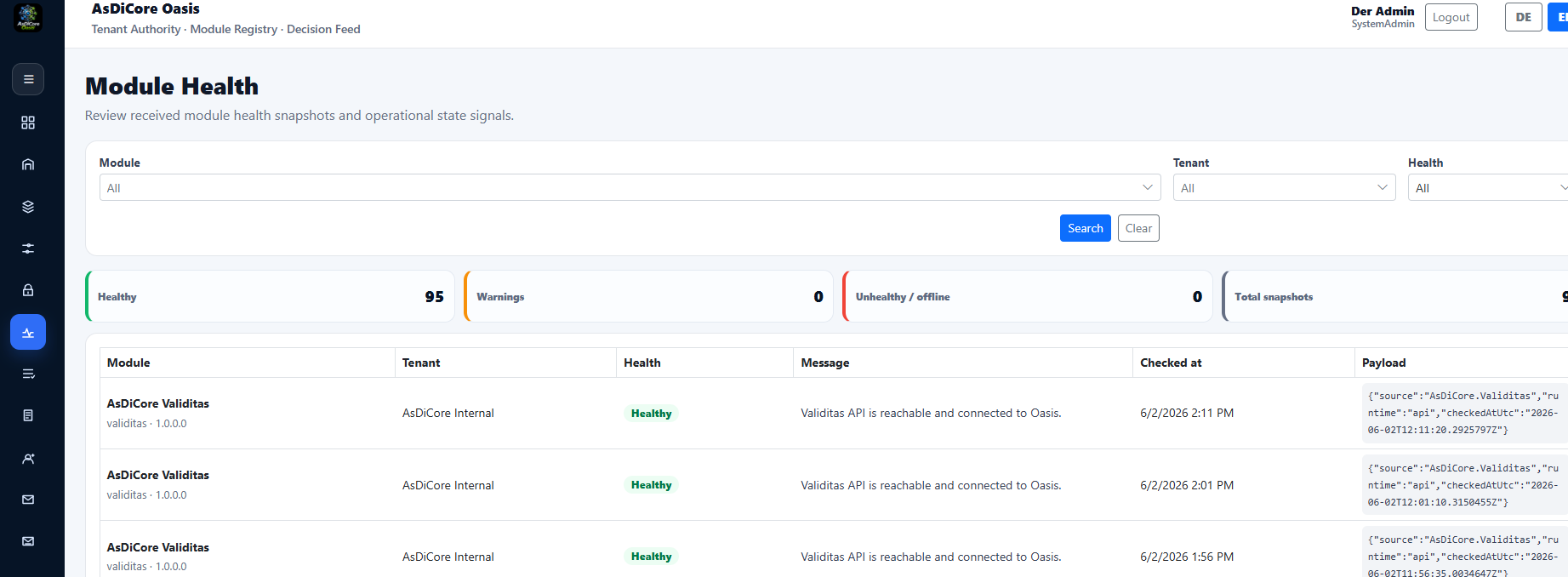Click the timestamp 6/2/2026 1:56 PM
This screenshot has width=1568, height=577.
pyautogui.click(x=1187, y=557)
